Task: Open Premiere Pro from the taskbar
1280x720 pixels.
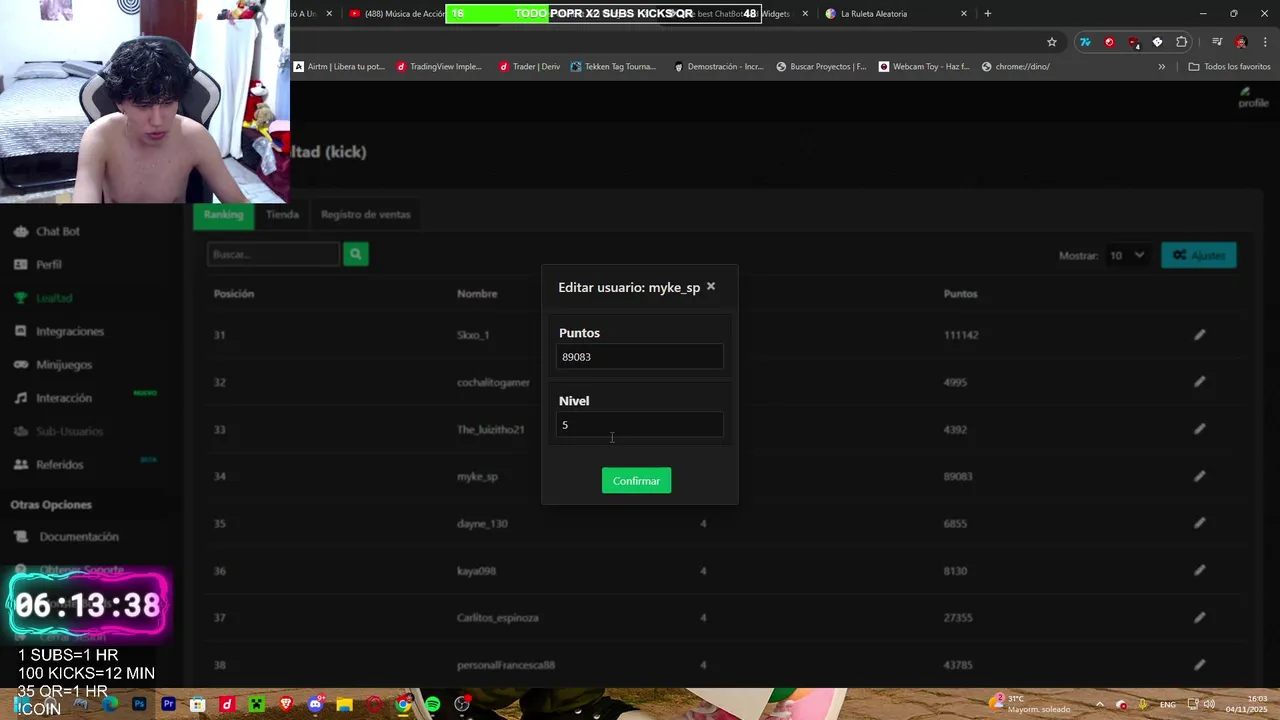Action: 168,705
